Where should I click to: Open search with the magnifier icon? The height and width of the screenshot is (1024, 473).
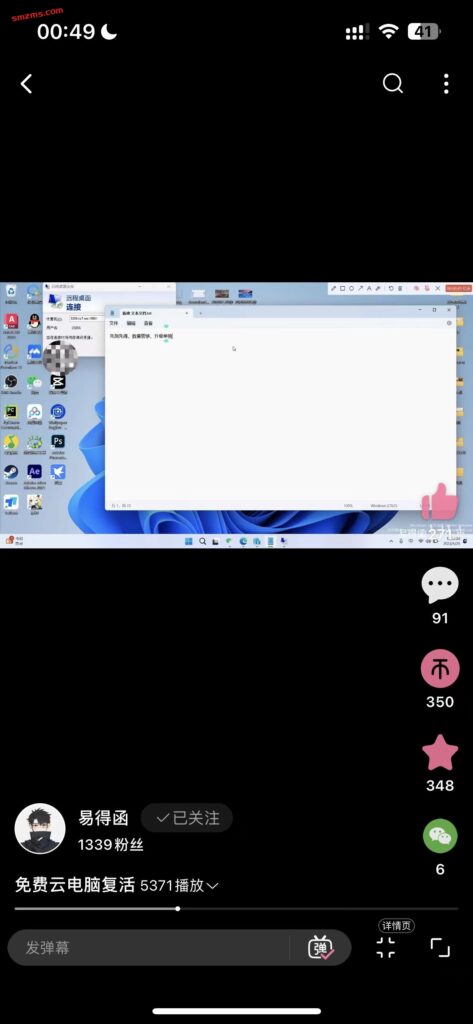(x=393, y=84)
